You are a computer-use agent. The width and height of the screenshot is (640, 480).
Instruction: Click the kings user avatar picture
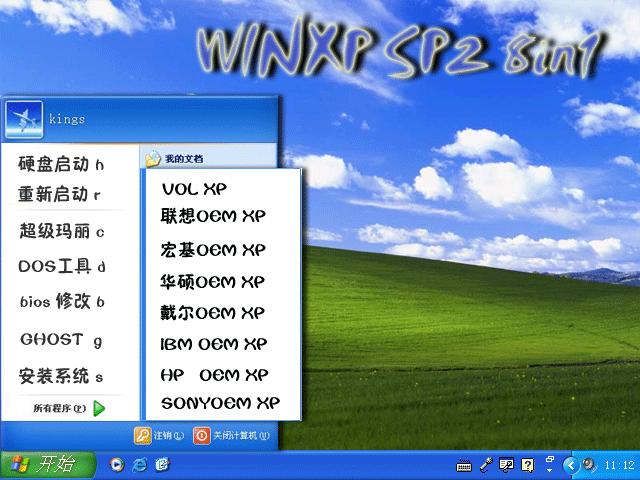[x=24, y=120]
